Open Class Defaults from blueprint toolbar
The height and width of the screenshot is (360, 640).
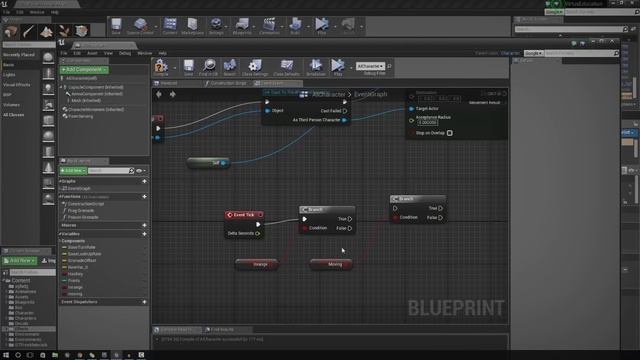(x=287, y=66)
